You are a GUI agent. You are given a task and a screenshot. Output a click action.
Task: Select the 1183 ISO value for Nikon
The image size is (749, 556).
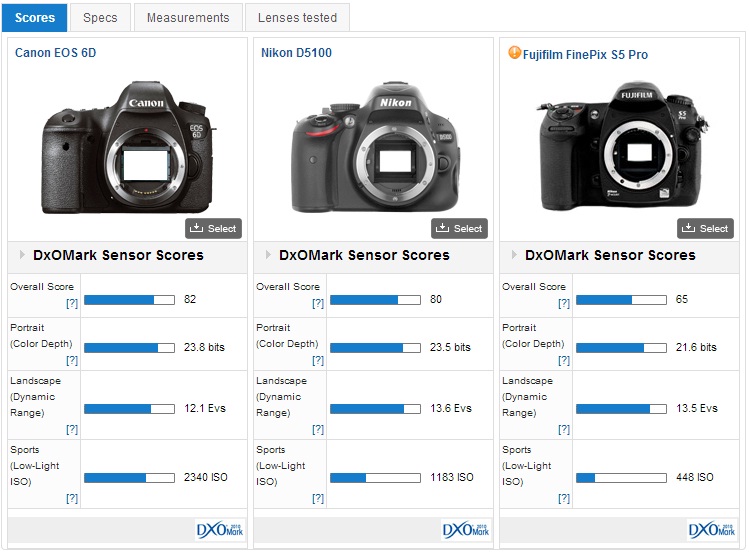point(451,477)
